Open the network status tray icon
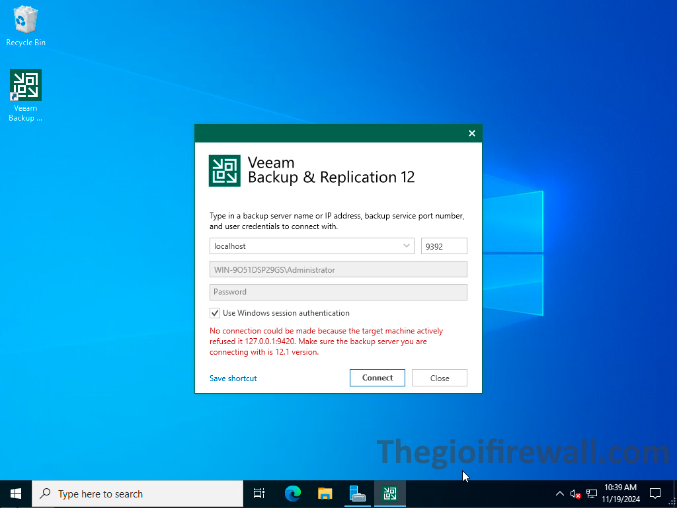Viewport: 677px width, 508px height. pos(591,493)
